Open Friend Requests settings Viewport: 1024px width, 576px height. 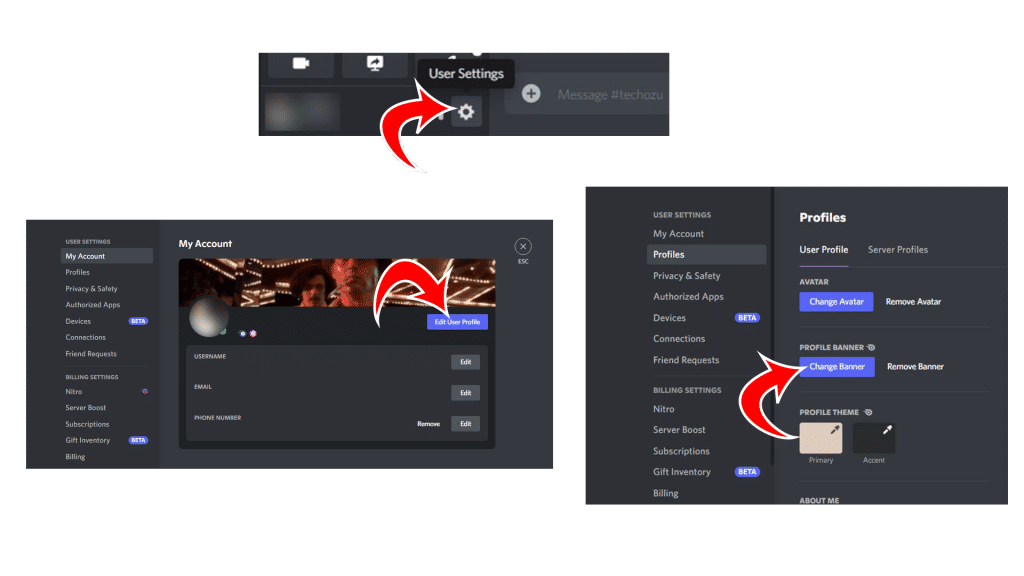point(686,360)
